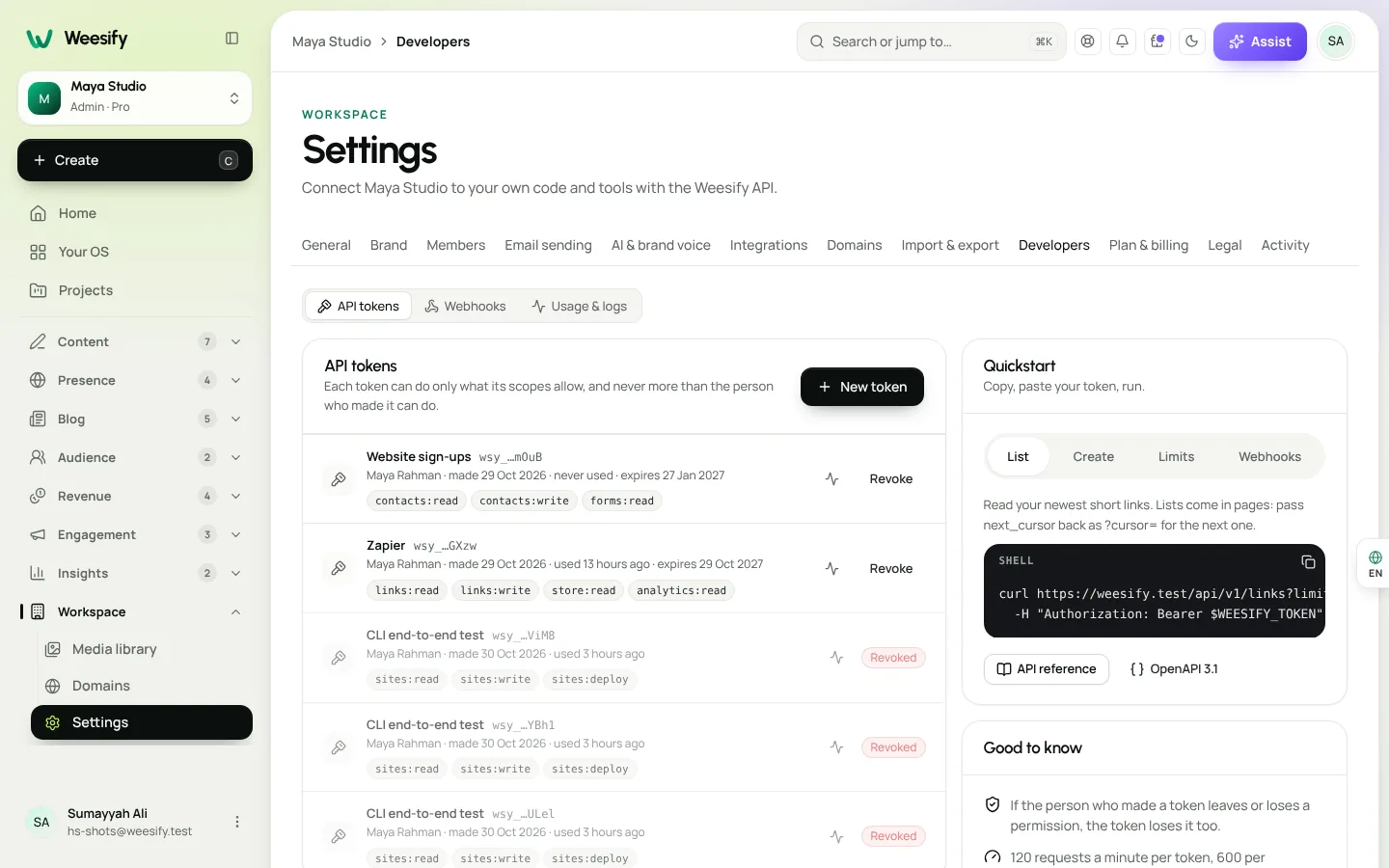
Task: Open language switcher EN globe
Action: pyautogui.click(x=1375, y=563)
